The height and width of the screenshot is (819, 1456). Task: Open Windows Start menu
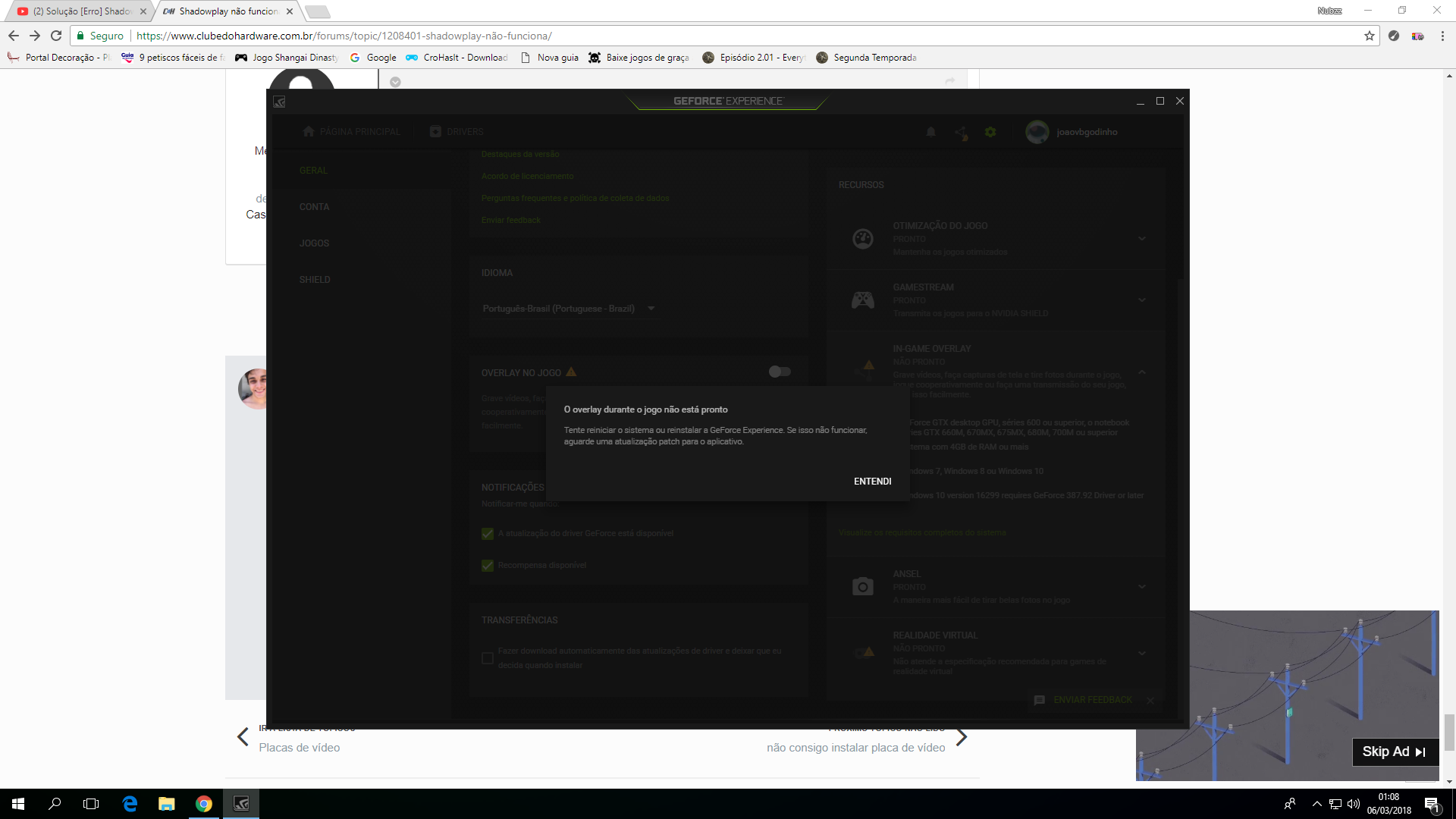pyautogui.click(x=18, y=804)
